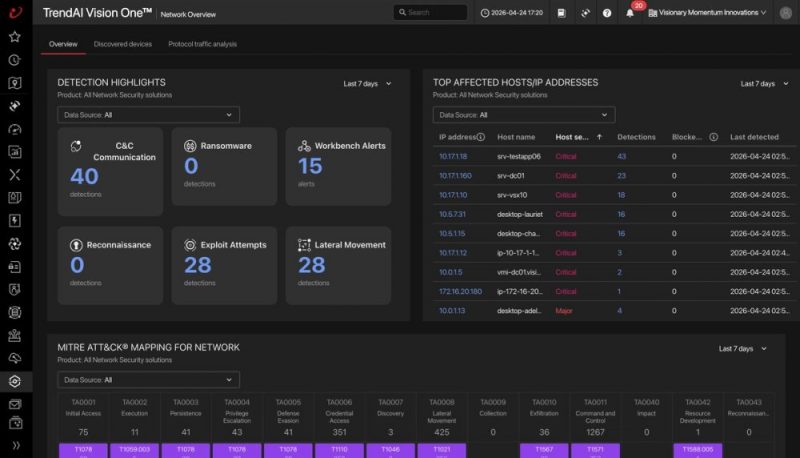Screen dimensions: 800x458
Task: Click the IP address column info icon
Action: [481, 137]
